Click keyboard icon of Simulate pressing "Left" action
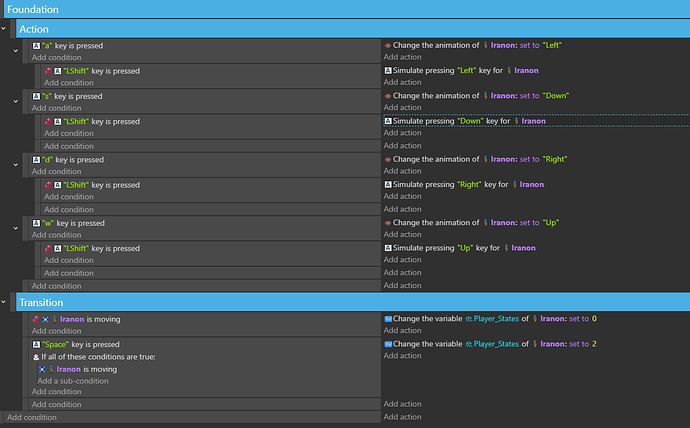 pyautogui.click(x=388, y=70)
